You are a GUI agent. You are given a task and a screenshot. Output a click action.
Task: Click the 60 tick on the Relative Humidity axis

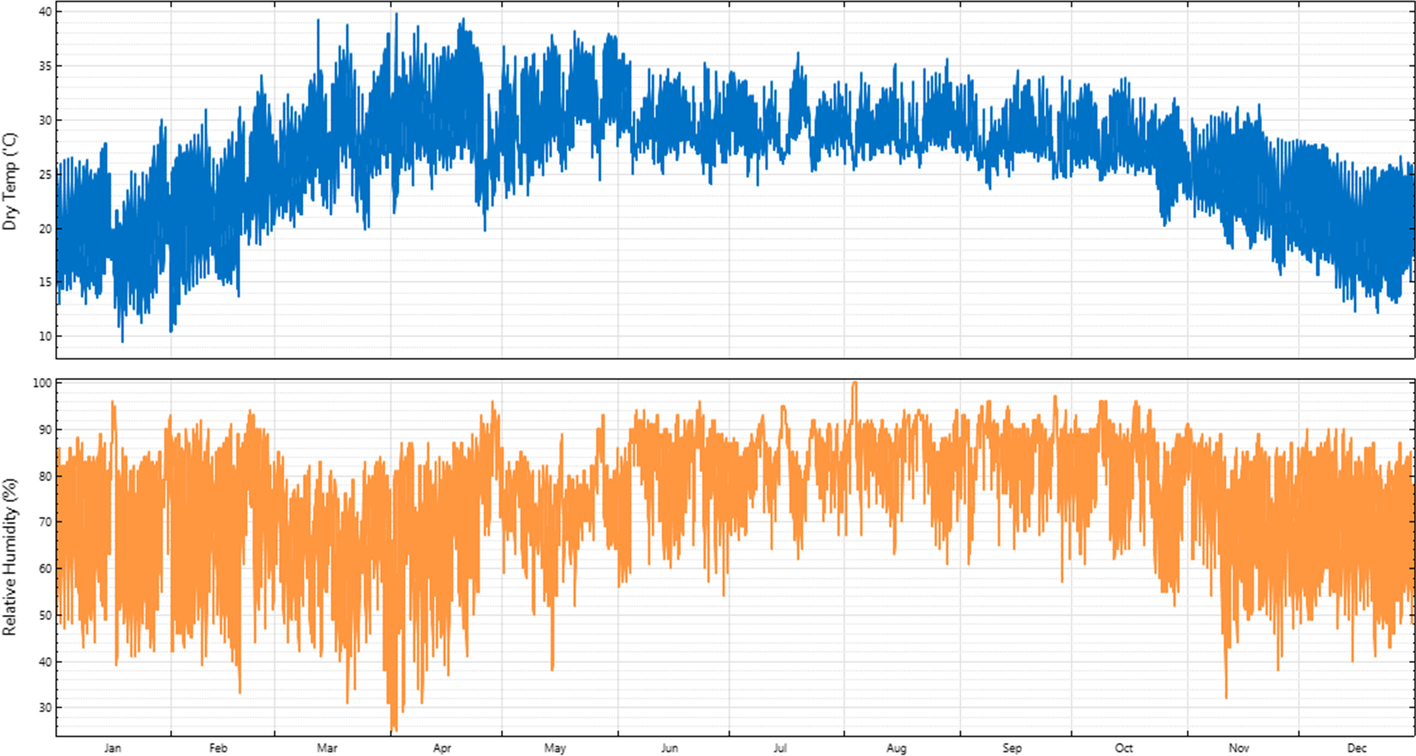tap(45, 569)
